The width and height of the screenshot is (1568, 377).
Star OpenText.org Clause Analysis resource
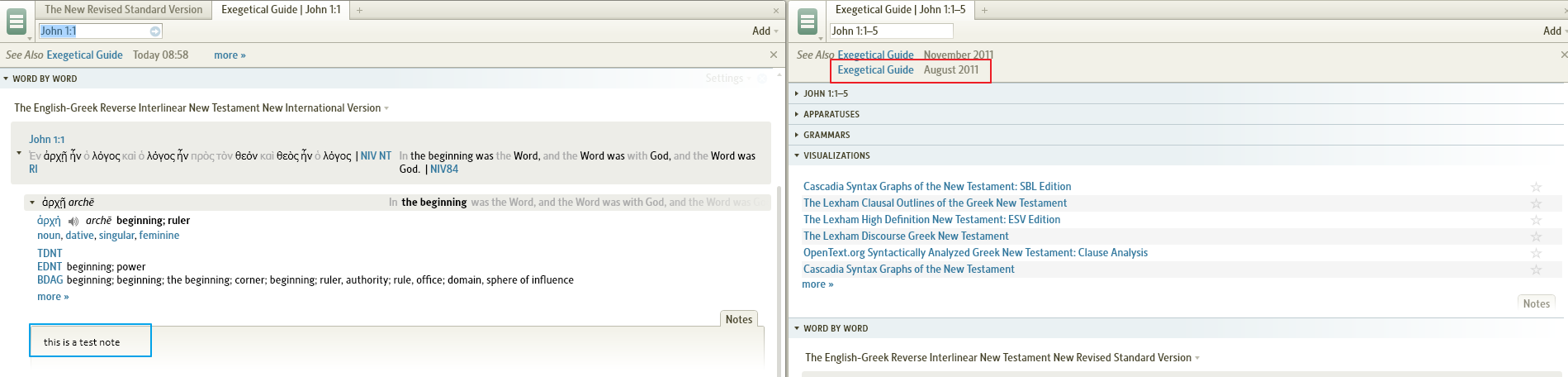[1536, 253]
